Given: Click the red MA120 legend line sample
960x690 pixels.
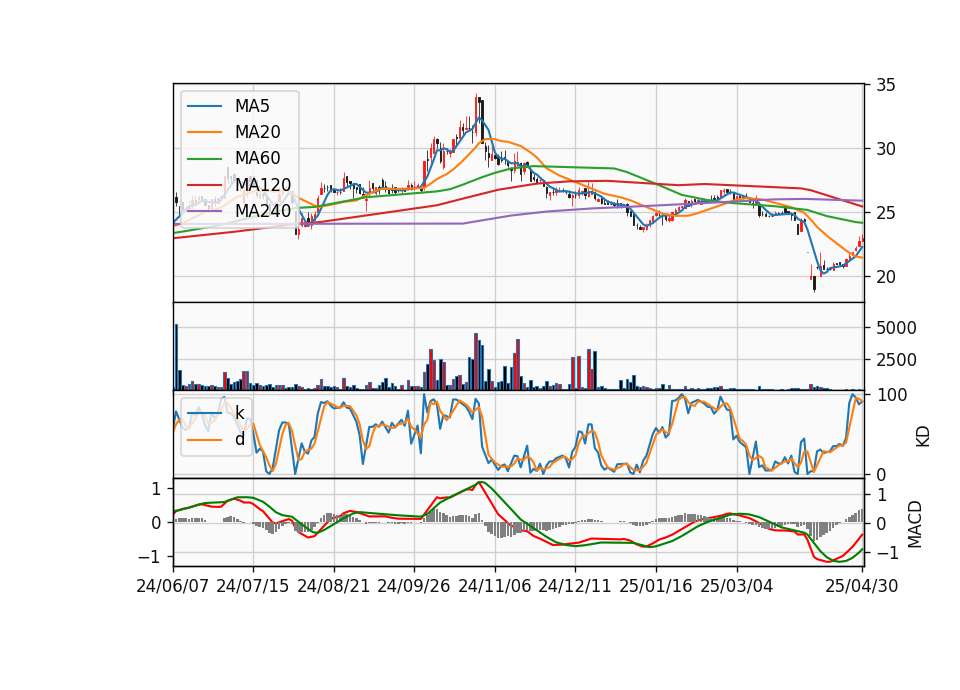Looking at the screenshot, I should tap(204, 184).
